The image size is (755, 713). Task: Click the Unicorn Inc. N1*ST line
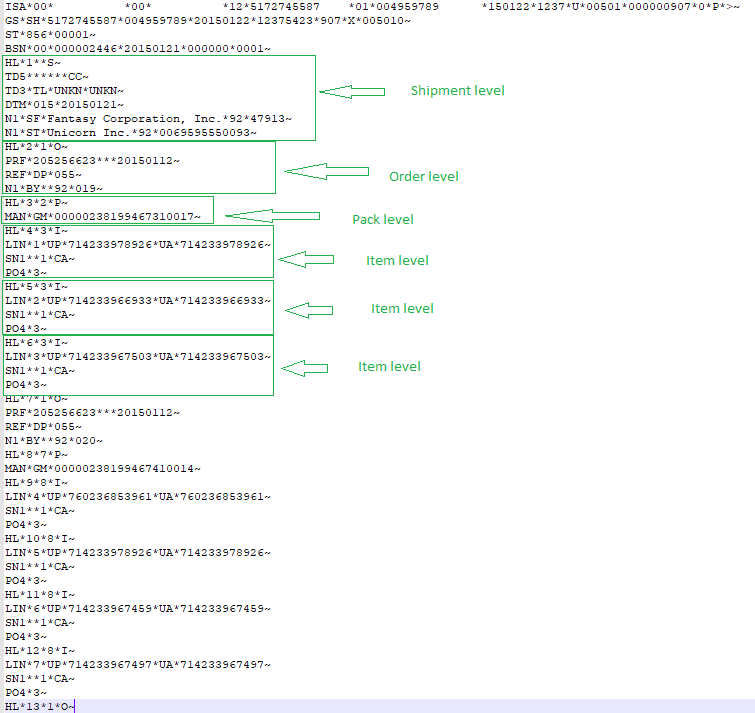pos(130,133)
